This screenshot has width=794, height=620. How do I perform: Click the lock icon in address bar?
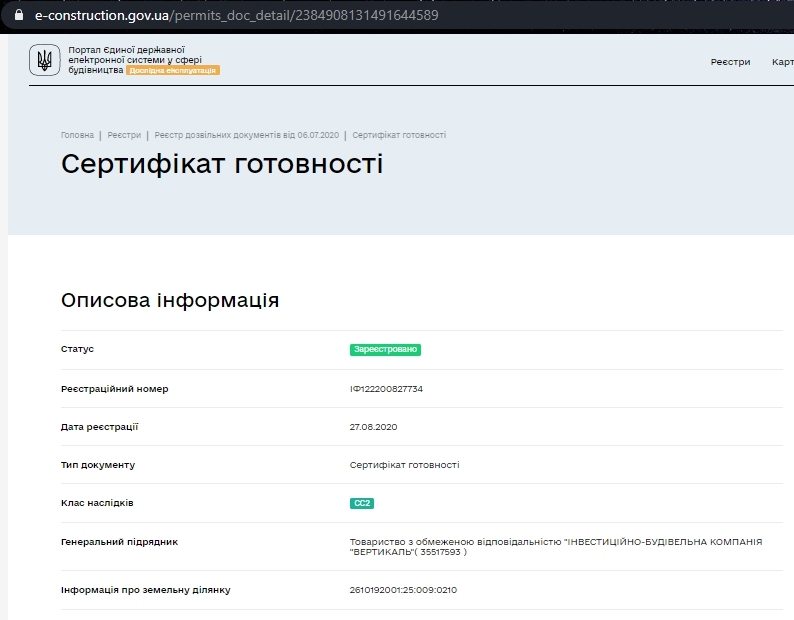[19, 15]
